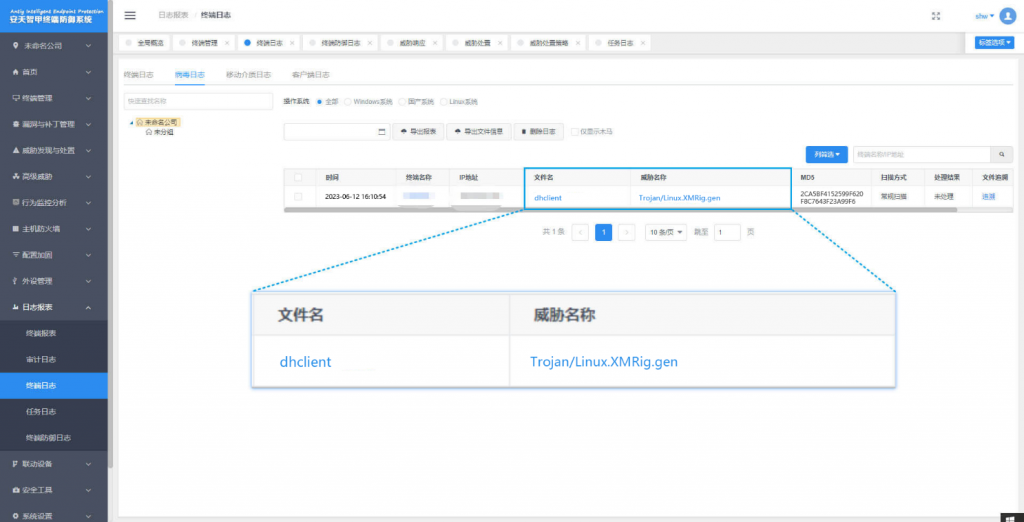Close the 终端管理 tab
The height and width of the screenshot is (522, 1024).
coord(227,42)
